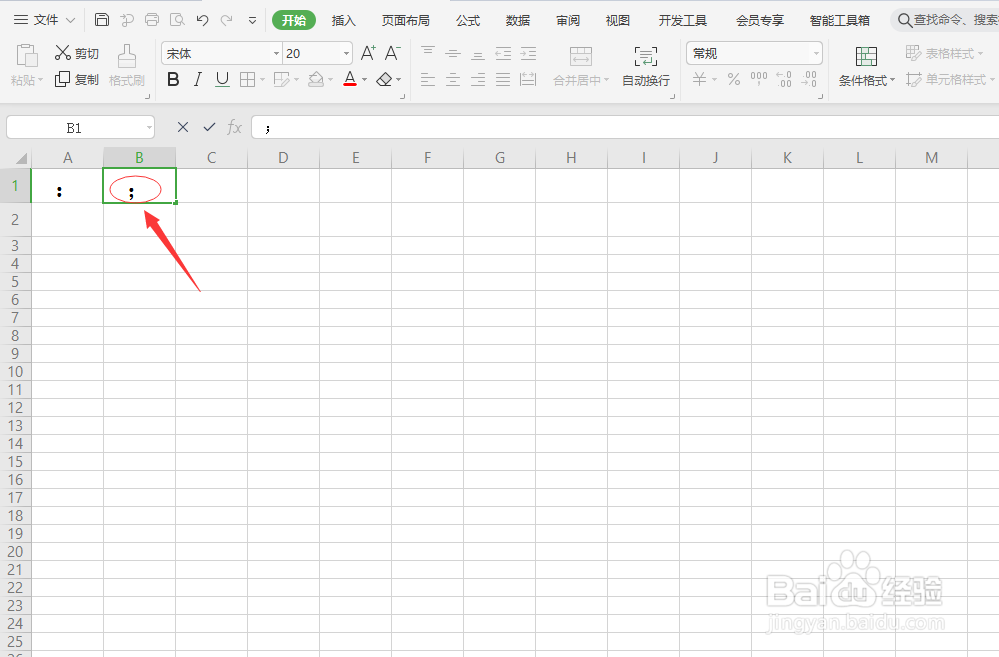
Task: Apply currency format (¥) icon
Action: pyautogui.click(x=700, y=80)
